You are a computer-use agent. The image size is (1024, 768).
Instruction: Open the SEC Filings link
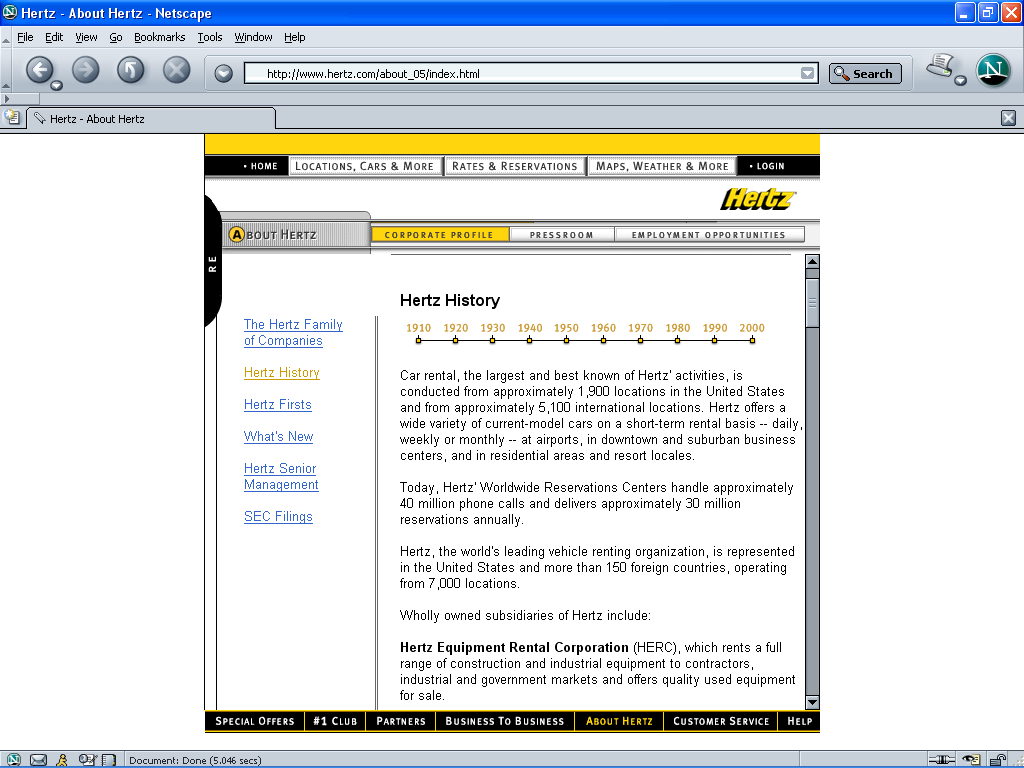click(x=278, y=517)
